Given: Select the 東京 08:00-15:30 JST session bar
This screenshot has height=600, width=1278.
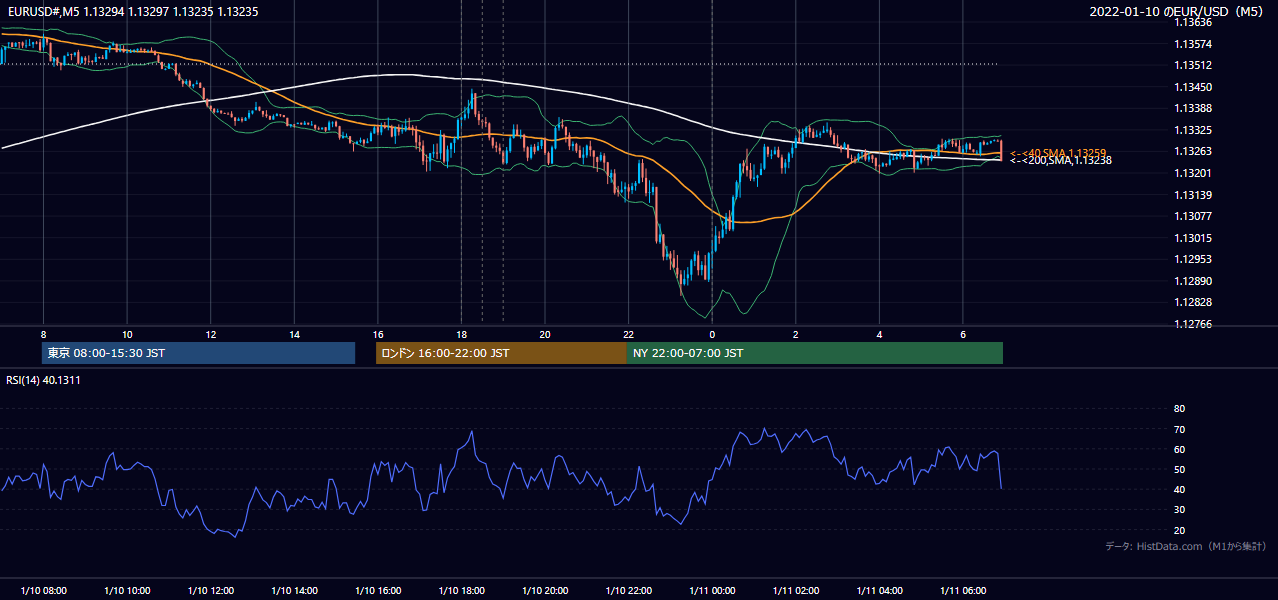Looking at the screenshot, I should (x=198, y=353).
